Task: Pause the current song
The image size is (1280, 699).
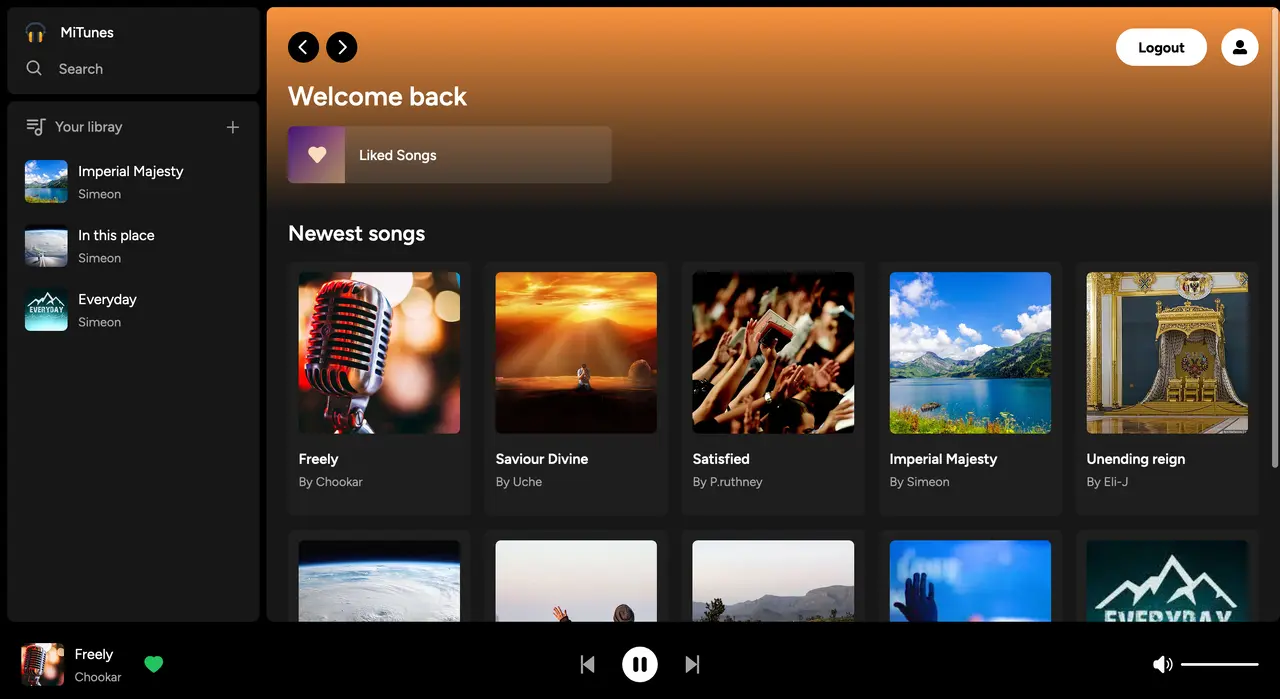Action: click(640, 664)
